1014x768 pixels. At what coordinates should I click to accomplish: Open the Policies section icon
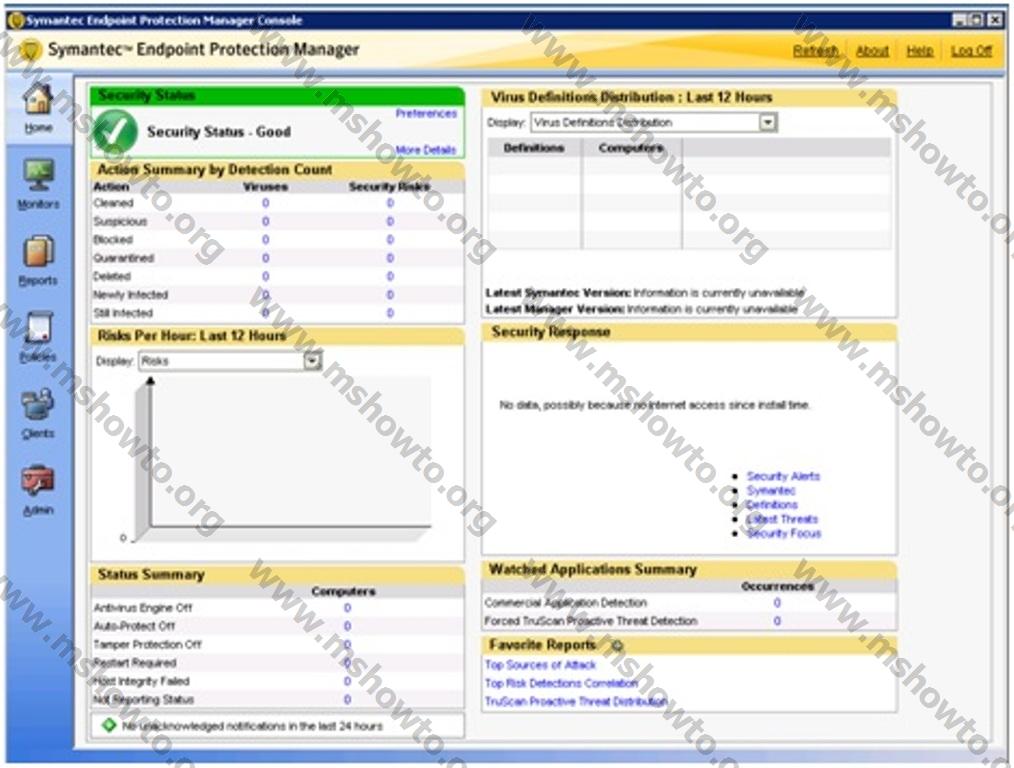[x=38, y=328]
